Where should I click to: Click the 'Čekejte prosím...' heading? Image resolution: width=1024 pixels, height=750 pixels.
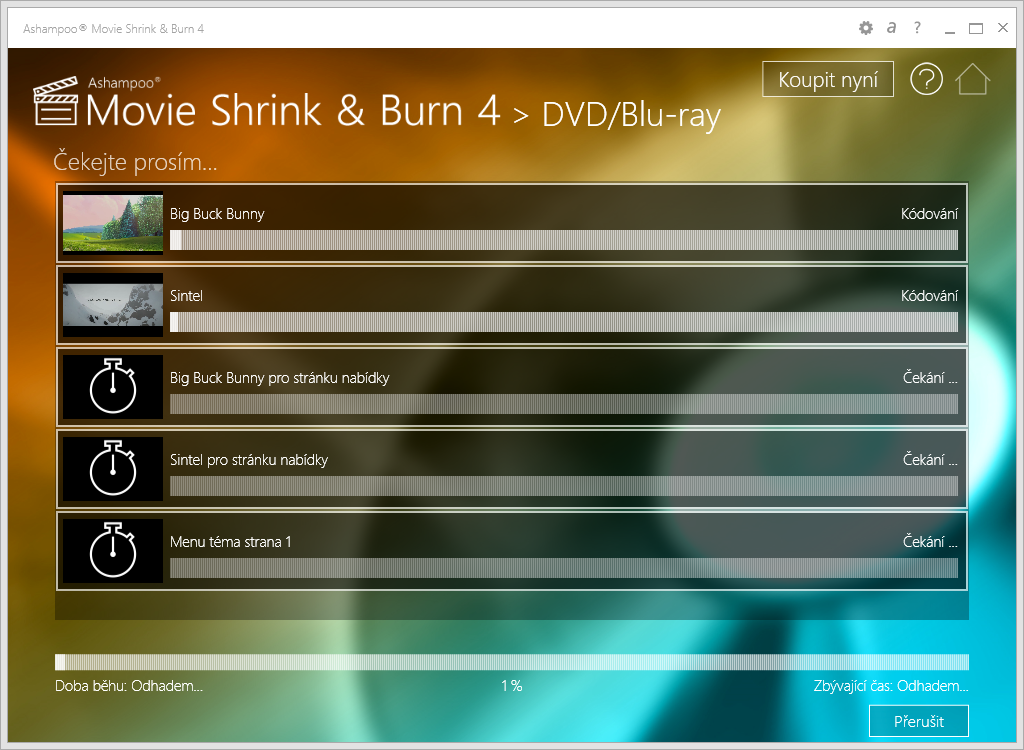click(135, 162)
